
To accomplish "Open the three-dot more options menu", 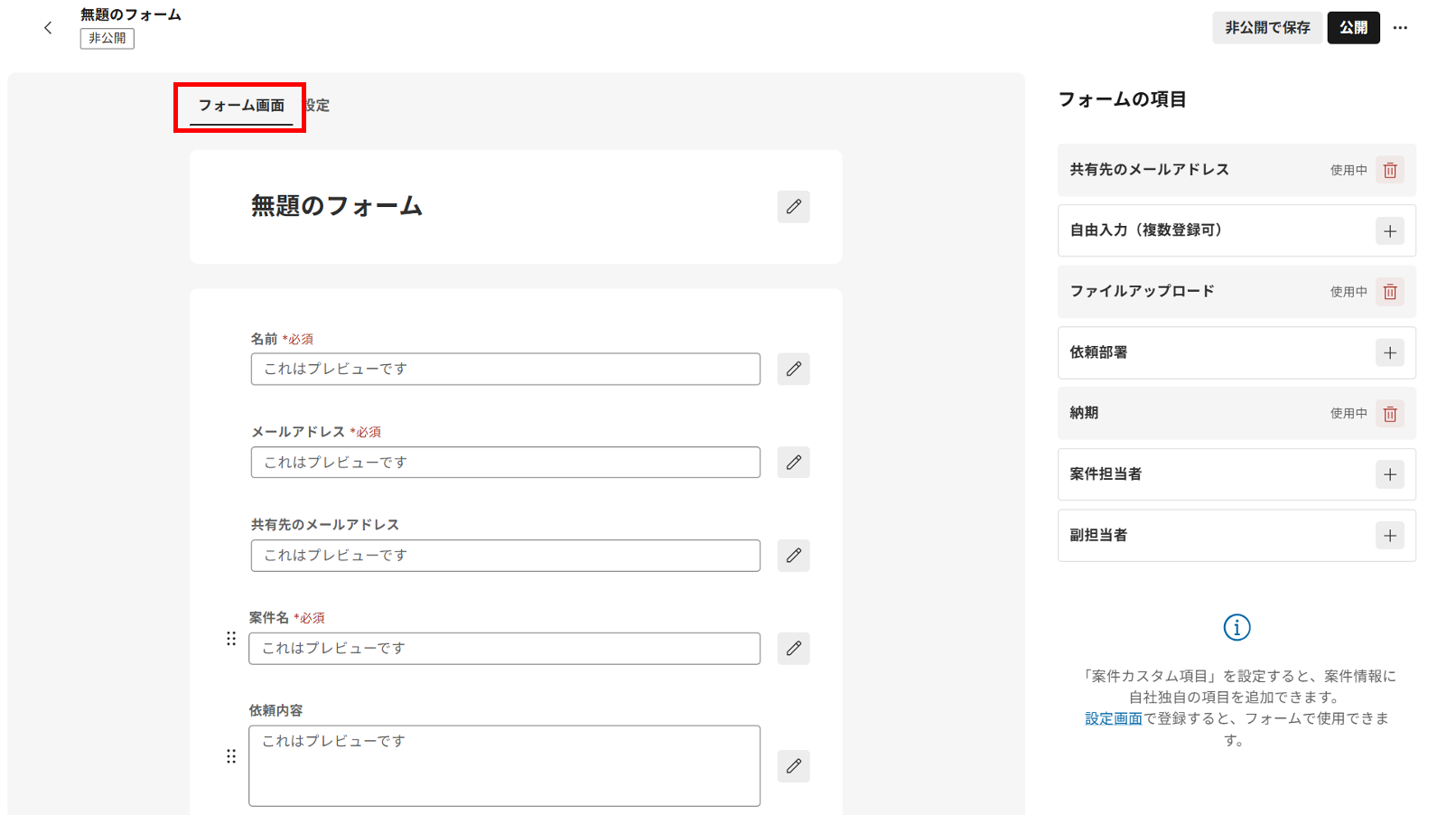I will tap(1400, 28).
